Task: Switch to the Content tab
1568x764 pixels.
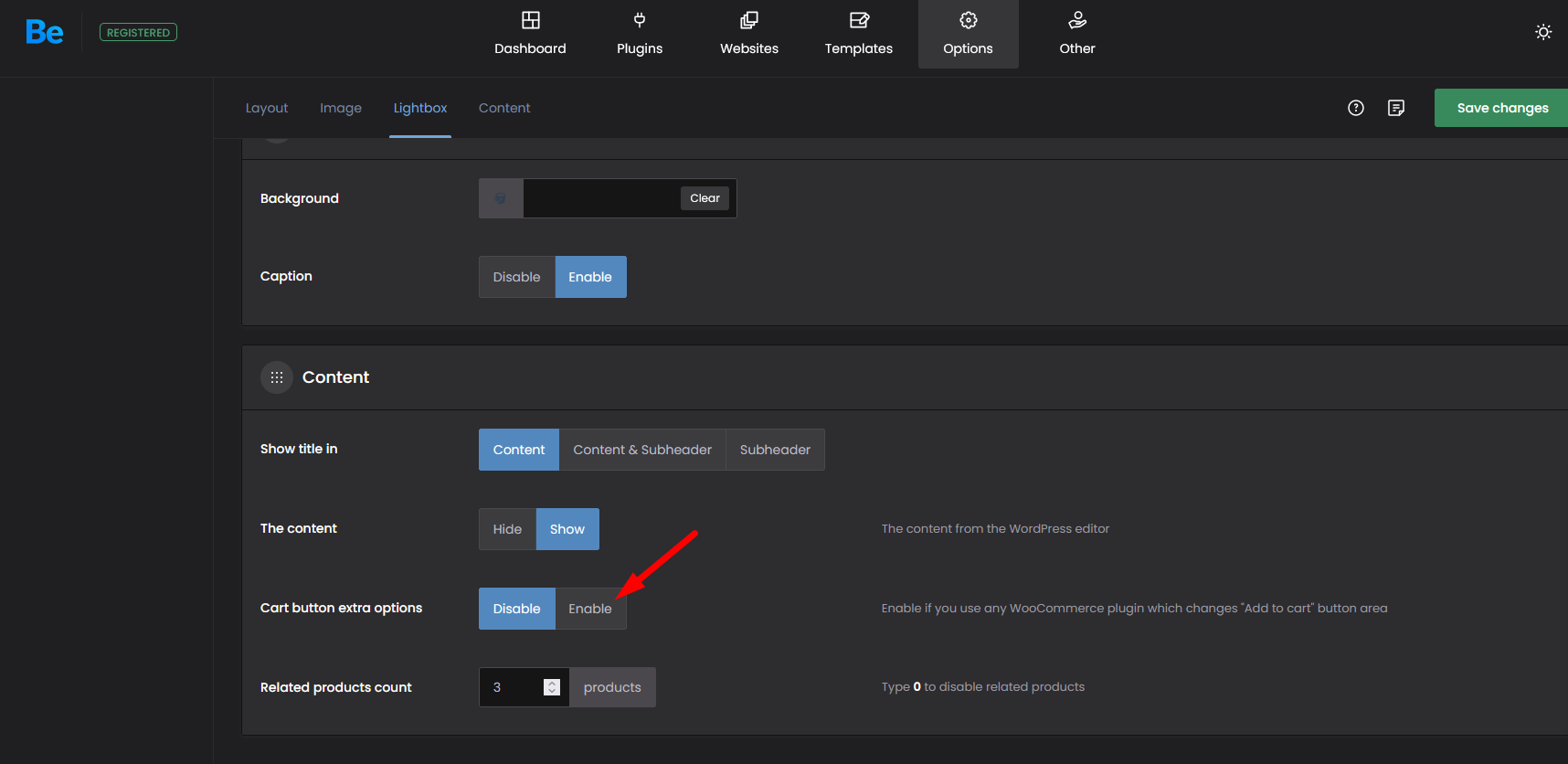Action: click(x=504, y=108)
